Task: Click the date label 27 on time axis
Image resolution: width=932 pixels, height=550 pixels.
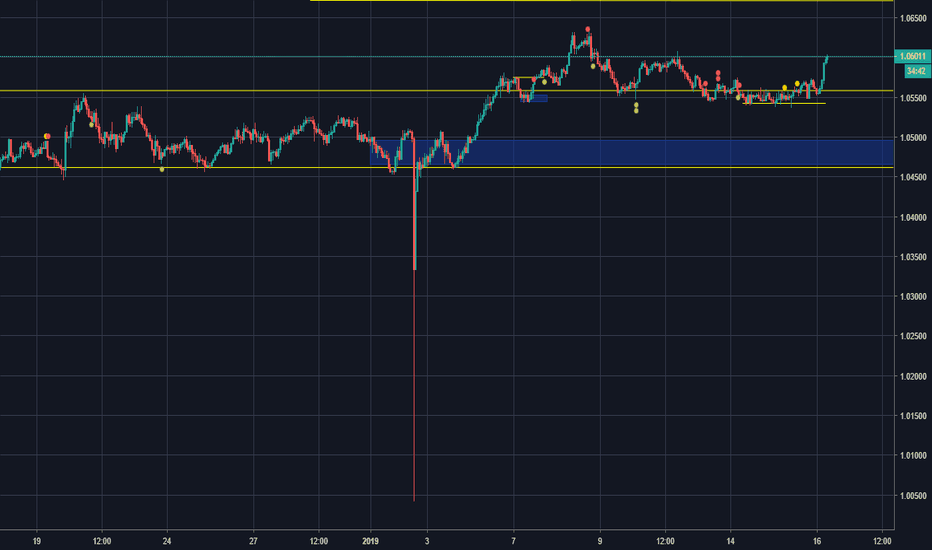Action: pos(253,541)
